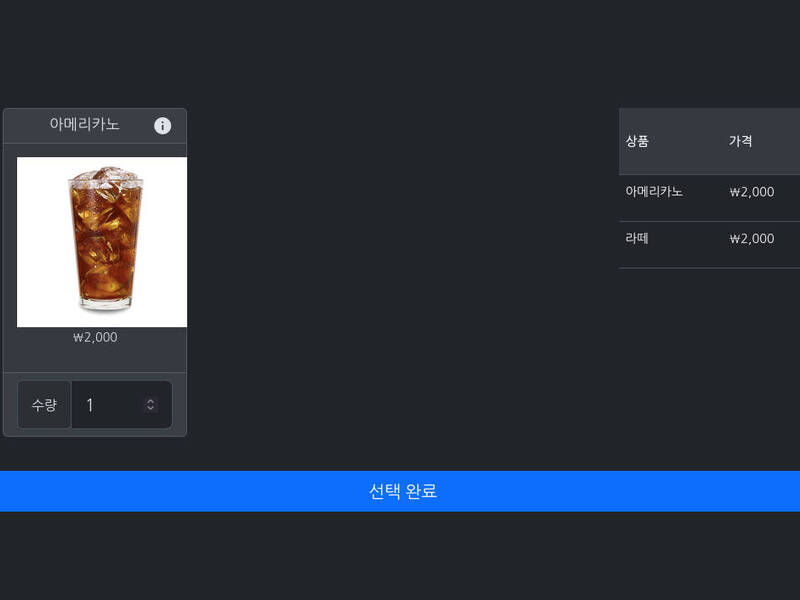Decrease quantity with the stepper down arrow
This screenshot has width=800, height=600.
pyautogui.click(x=150, y=408)
